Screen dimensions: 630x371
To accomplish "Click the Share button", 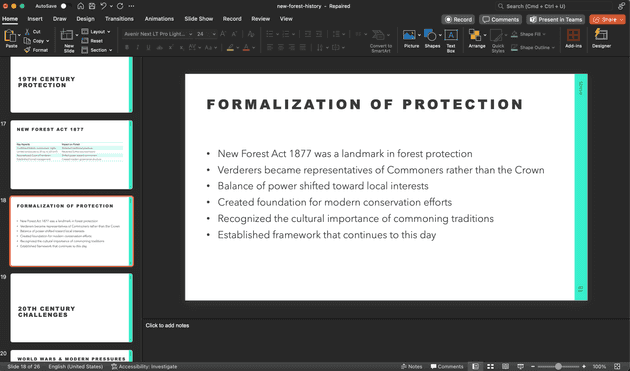I will pos(607,19).
